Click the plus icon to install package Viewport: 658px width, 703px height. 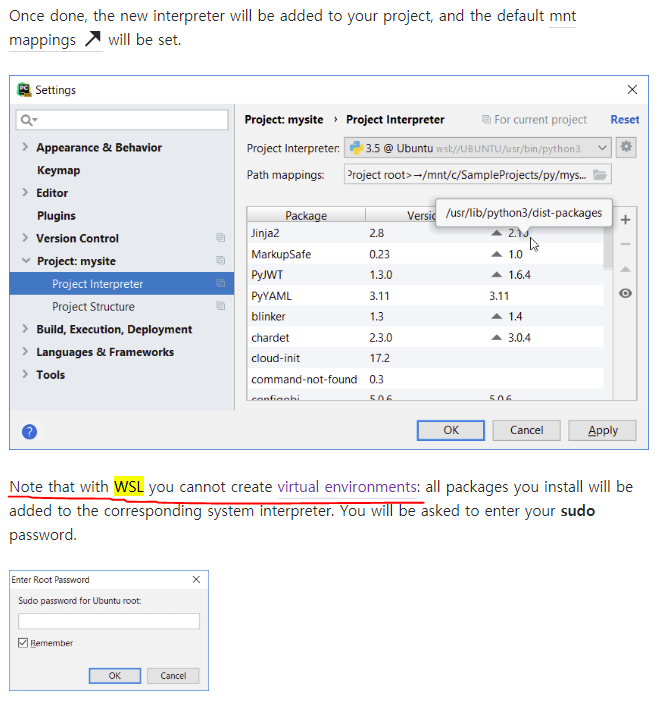(625, 220)
